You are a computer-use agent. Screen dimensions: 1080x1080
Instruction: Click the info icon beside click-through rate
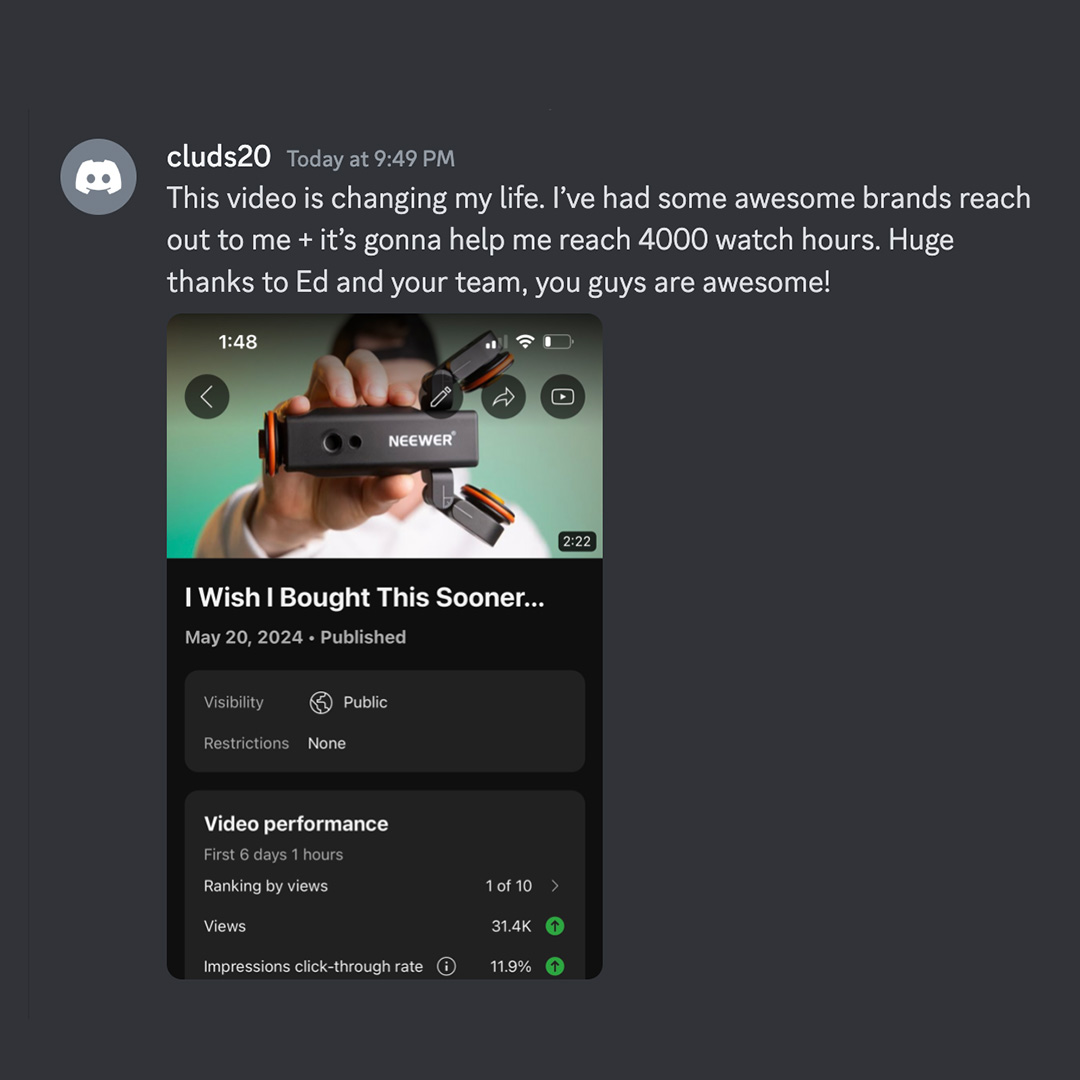446,966
